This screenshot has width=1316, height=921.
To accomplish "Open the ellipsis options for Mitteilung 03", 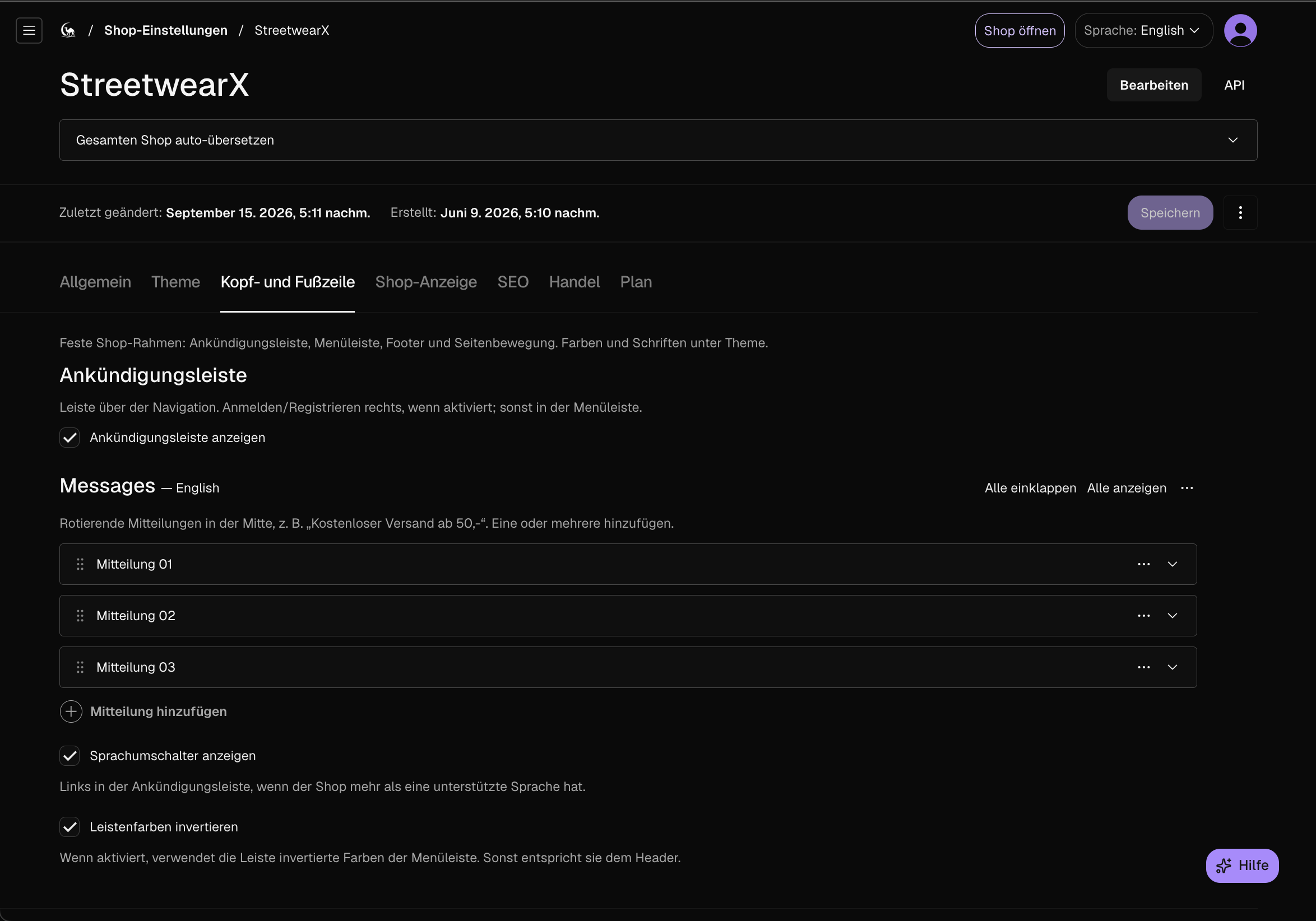I will pos(1144,667).
